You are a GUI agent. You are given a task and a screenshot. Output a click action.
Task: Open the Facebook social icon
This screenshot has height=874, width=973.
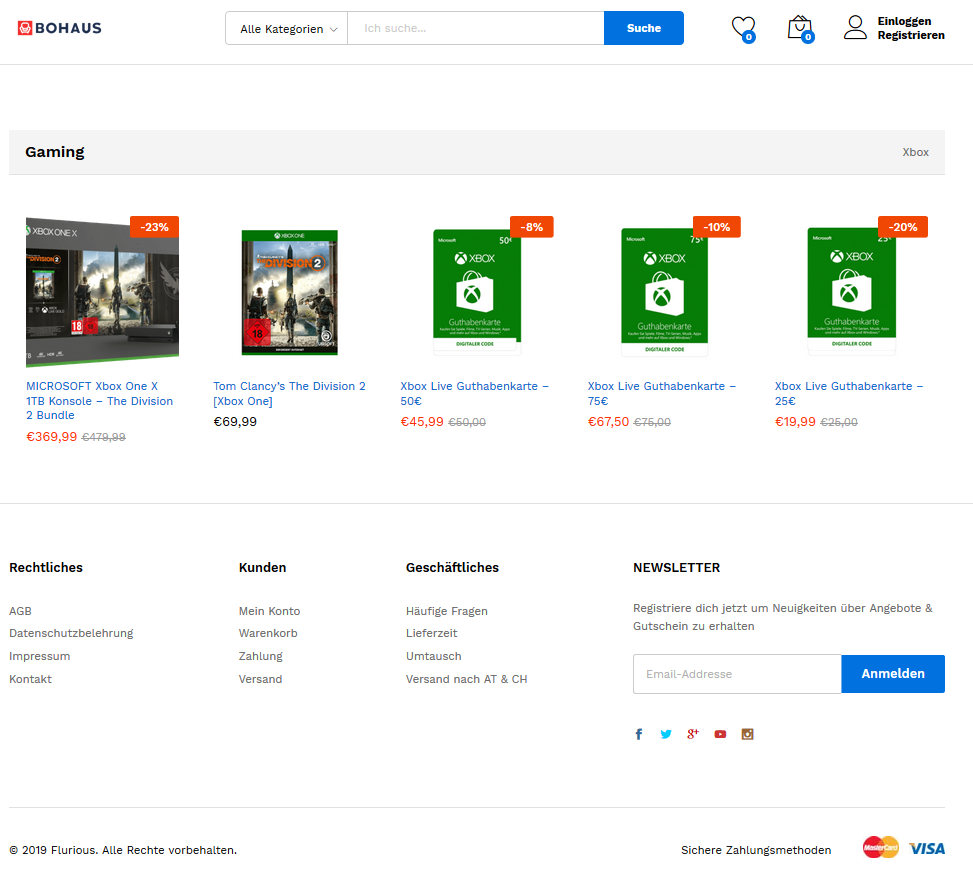pyautogui.click(x=639, y=734)
